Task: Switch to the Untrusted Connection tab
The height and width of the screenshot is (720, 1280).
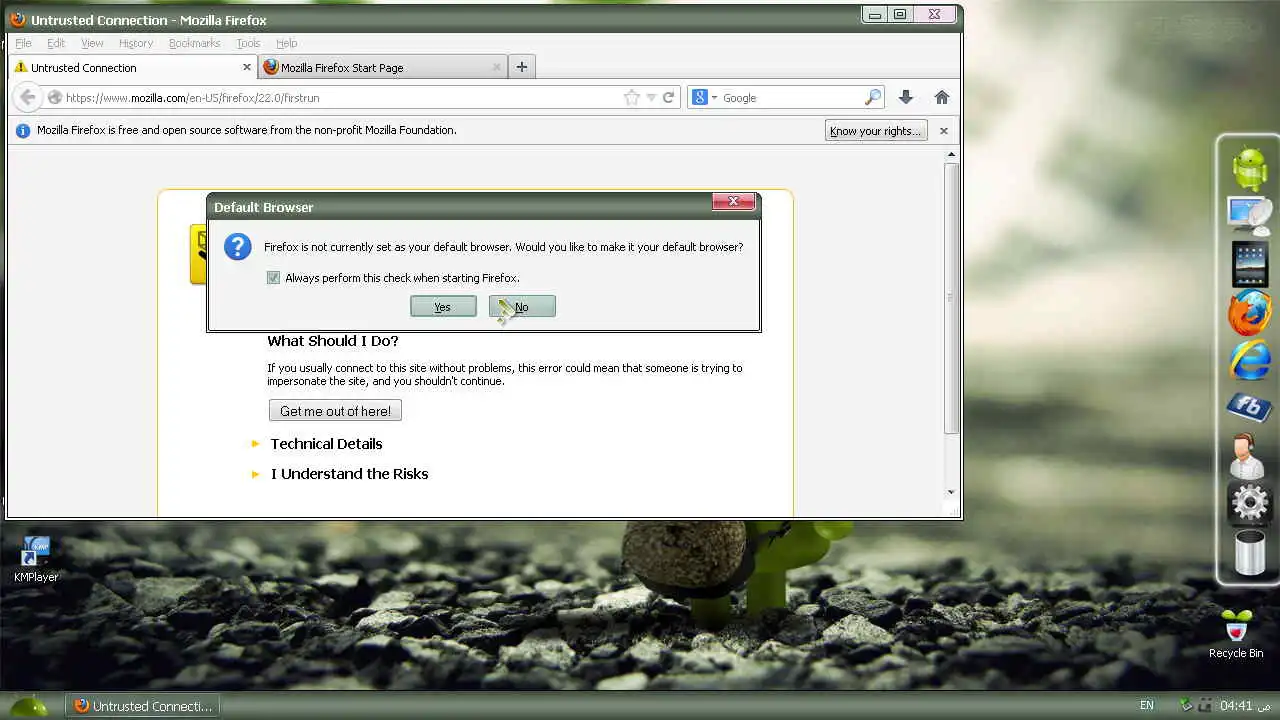Action: (x=133, y=67)
